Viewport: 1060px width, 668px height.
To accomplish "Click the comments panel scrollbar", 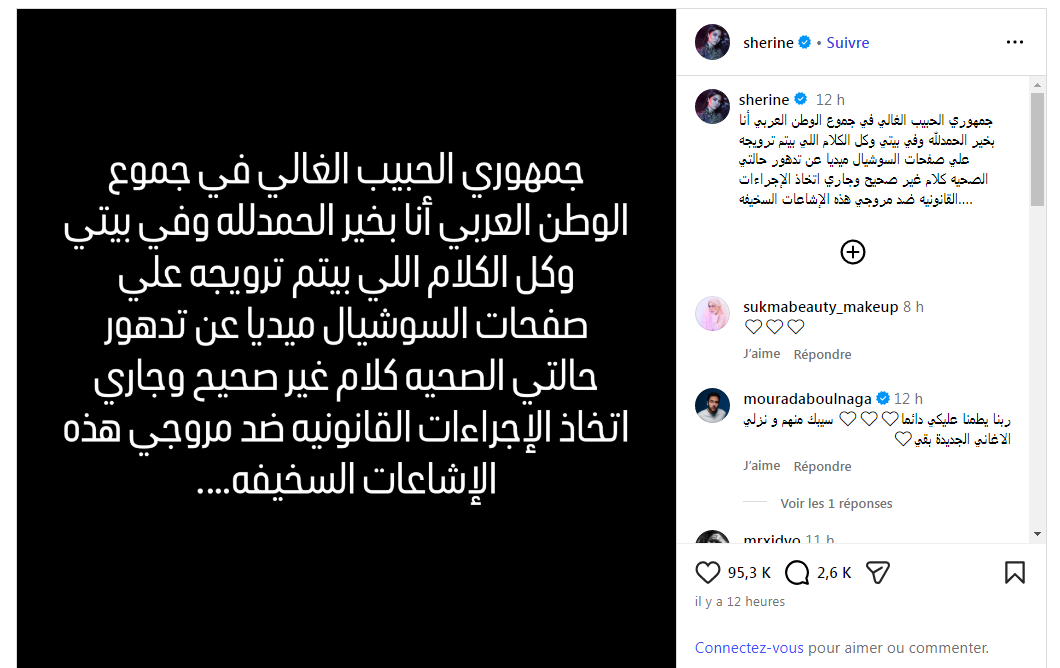I will coord(1035,300).
